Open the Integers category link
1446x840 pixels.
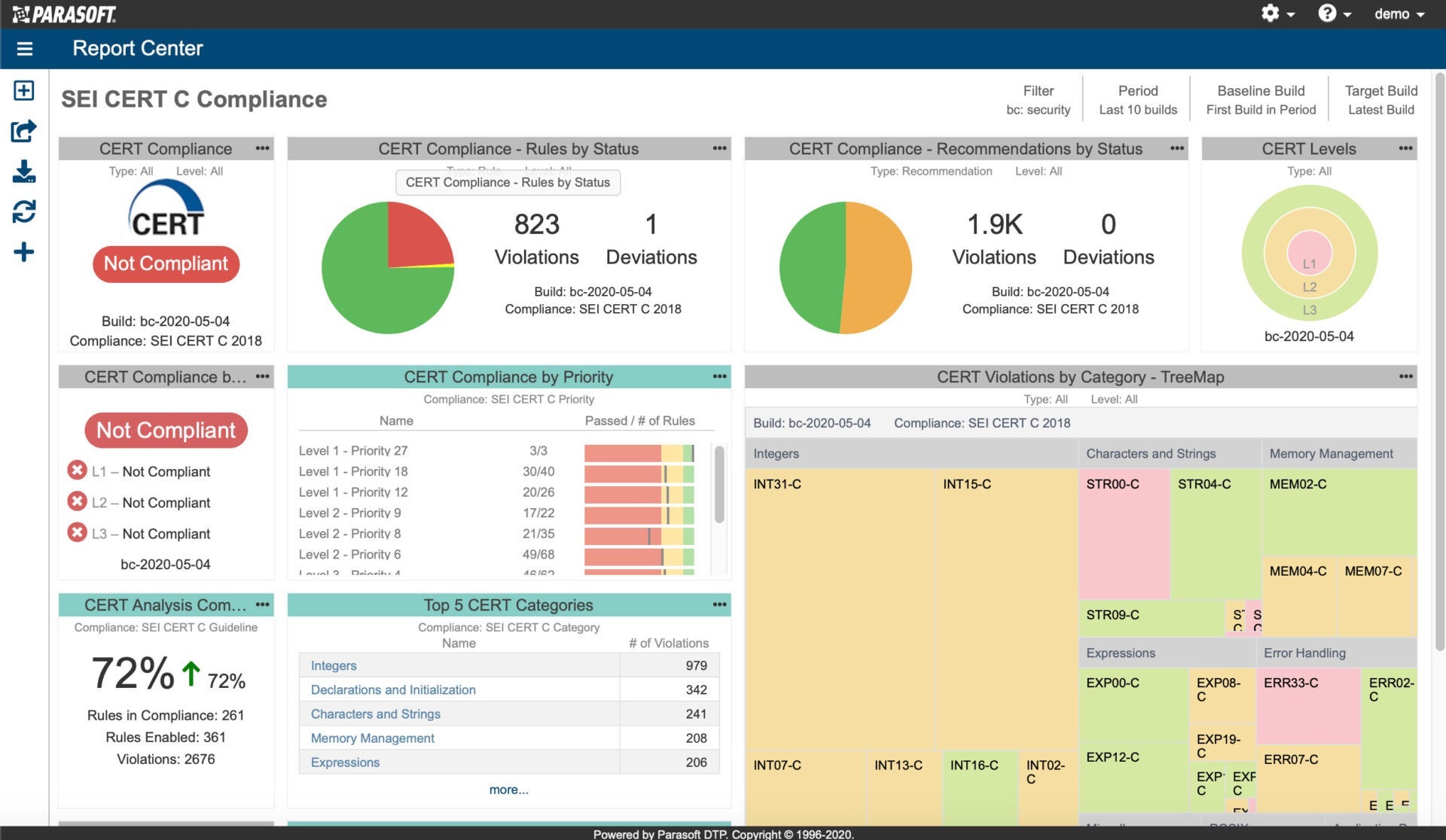(x=332, y=665)
